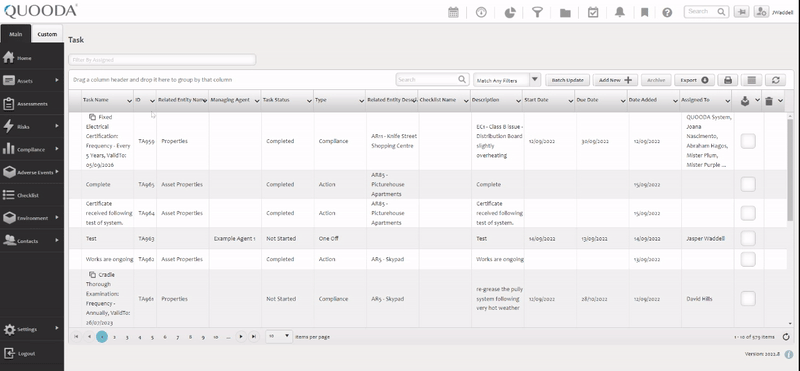800x371 pixels.
Task: Click the archive box icon column header
Action: [745, 101]
